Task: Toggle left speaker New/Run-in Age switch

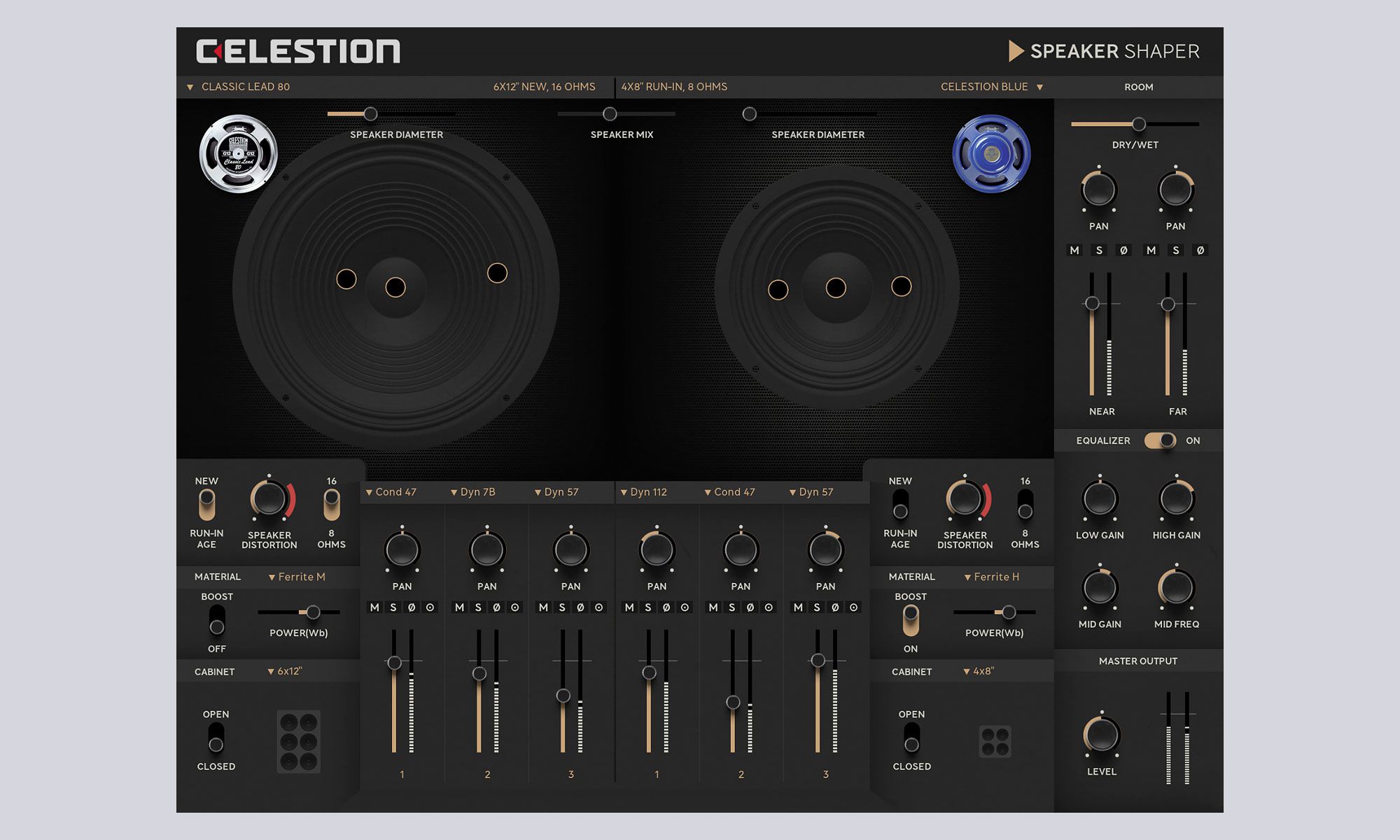Action: [206, 505]
